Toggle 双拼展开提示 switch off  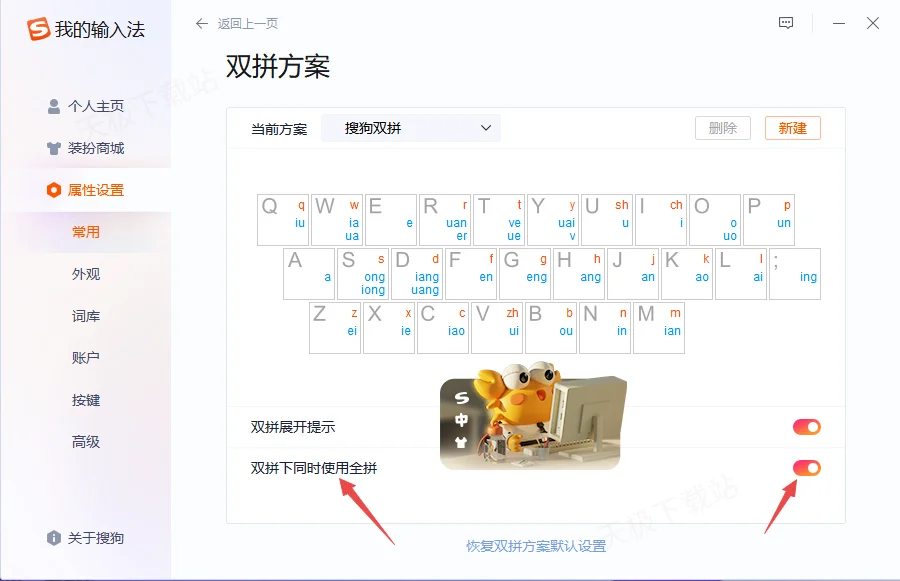coord(806,427)
